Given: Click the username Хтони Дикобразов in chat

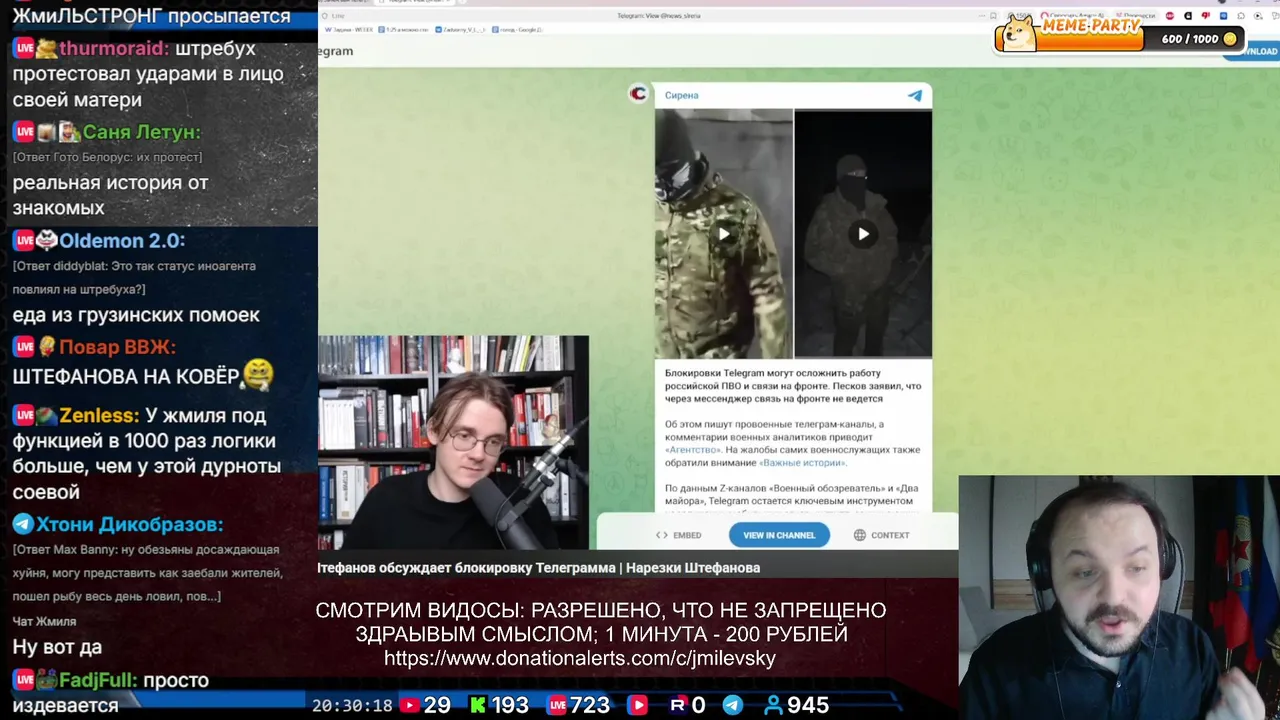Looking at the screenshot, I should [x=129, y=525].
